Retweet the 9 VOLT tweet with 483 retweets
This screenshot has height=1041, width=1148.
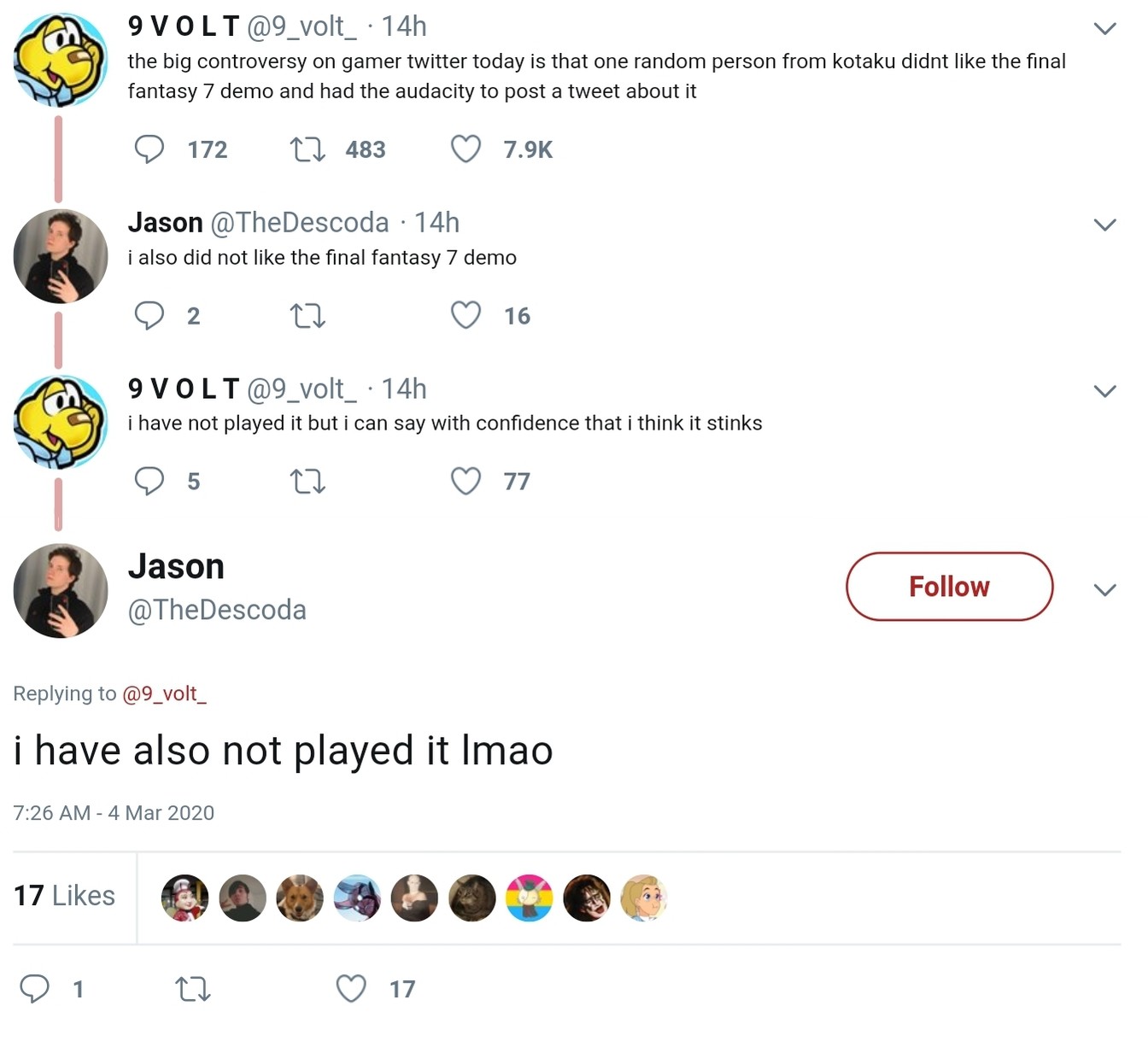pyautogui.click(x=307, y=150)
